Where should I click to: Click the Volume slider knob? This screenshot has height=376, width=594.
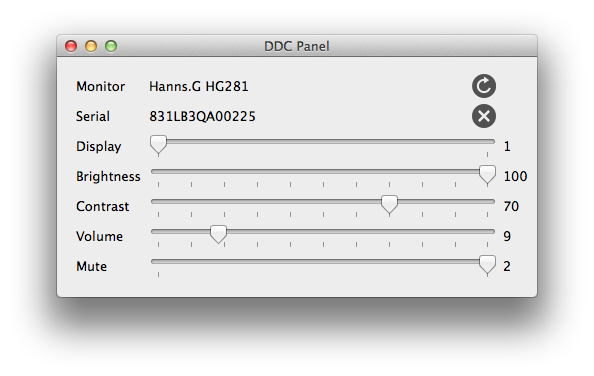[x=218, y=234]
